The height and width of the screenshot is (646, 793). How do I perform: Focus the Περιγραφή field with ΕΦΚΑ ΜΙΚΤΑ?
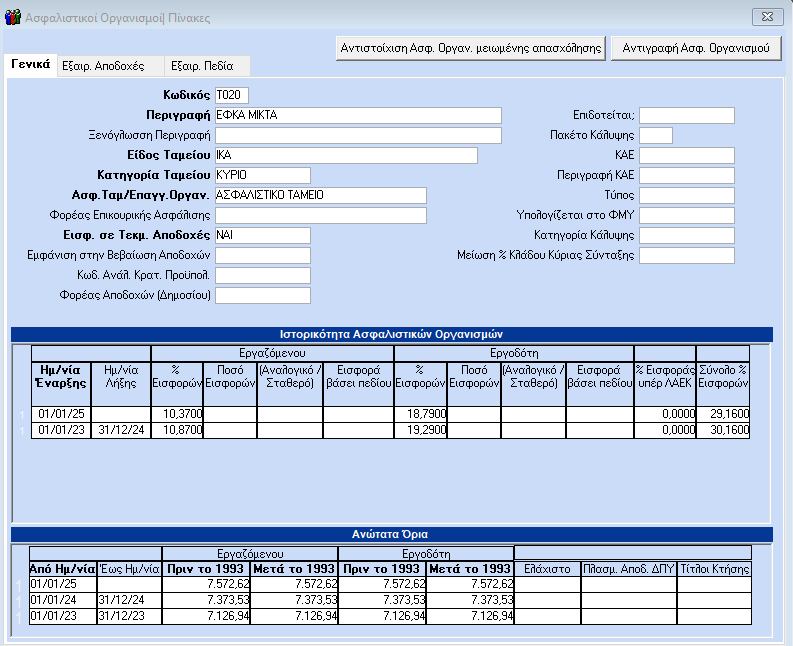[x=357, y=115]
